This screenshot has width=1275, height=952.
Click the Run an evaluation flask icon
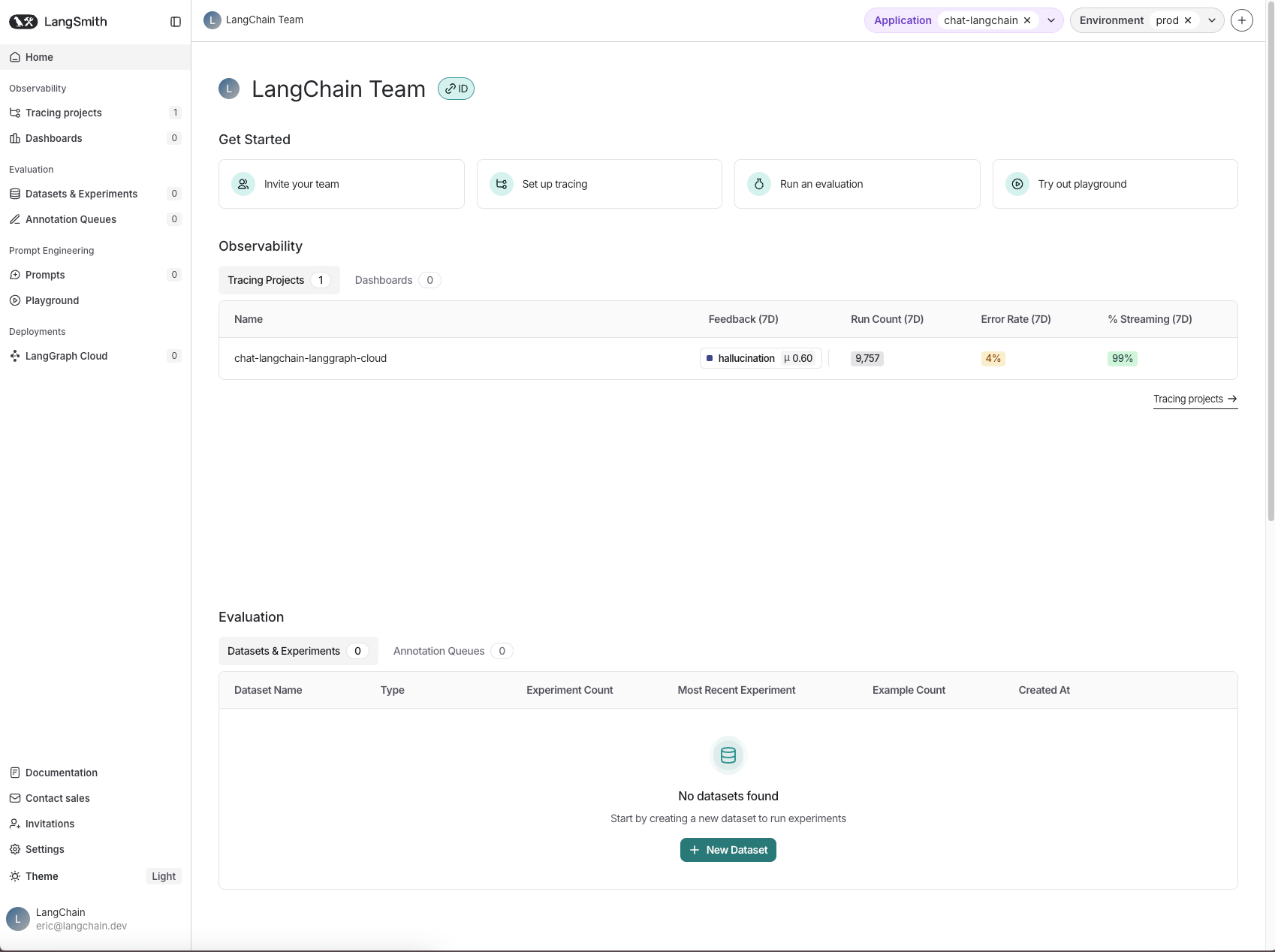(759, 184)
